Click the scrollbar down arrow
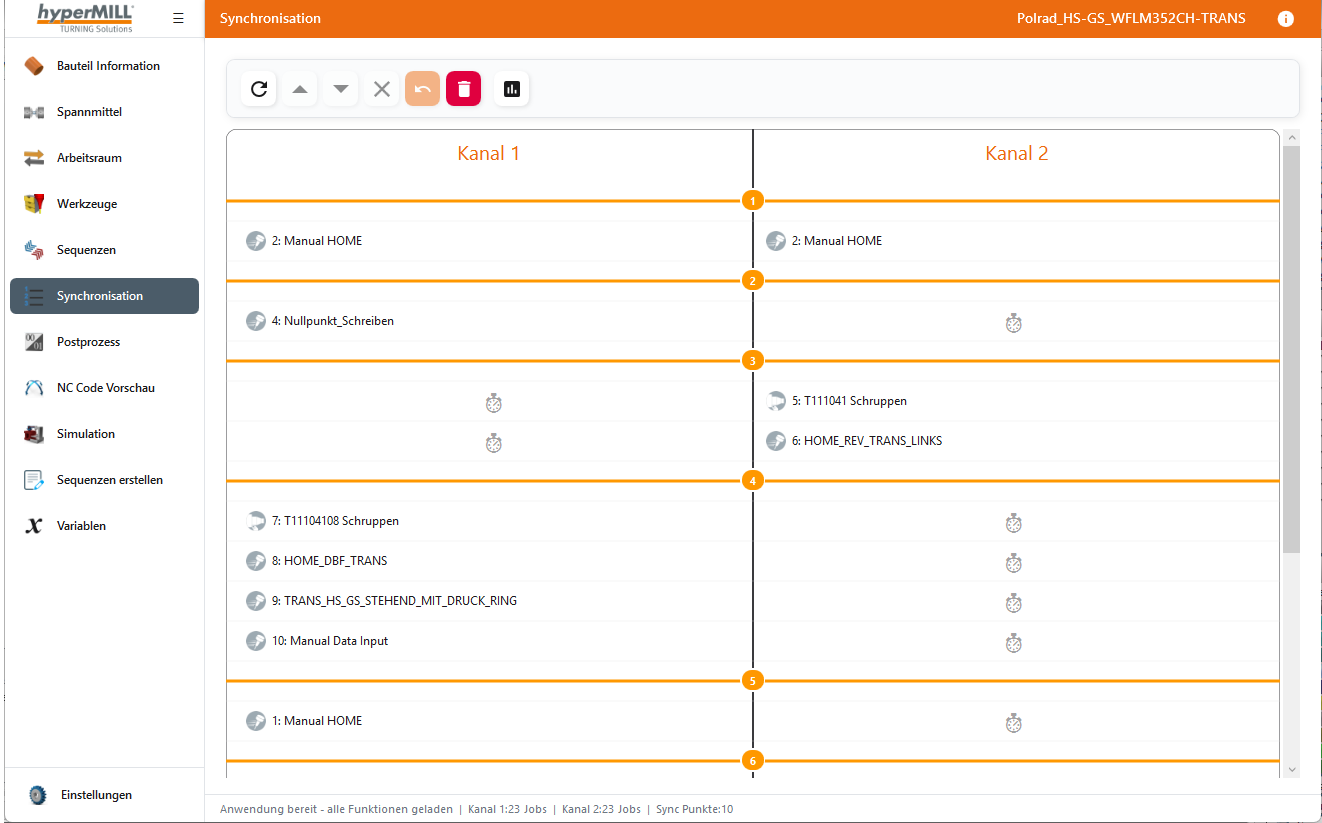This screenshot has width=1322, height=823. pyautogui.click(x=1291, y=769)
